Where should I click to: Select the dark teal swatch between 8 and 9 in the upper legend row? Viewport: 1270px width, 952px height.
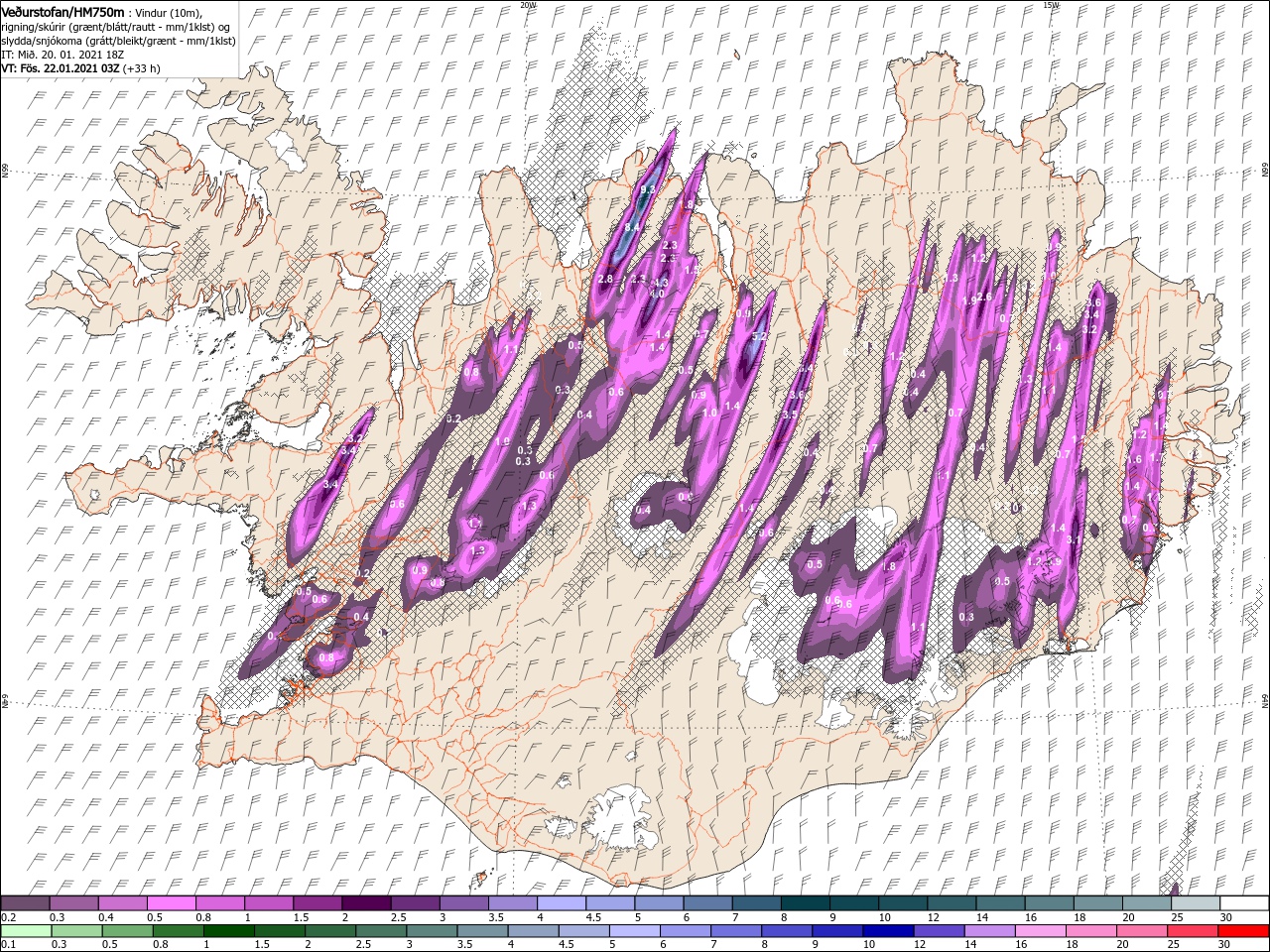[805, 903]
